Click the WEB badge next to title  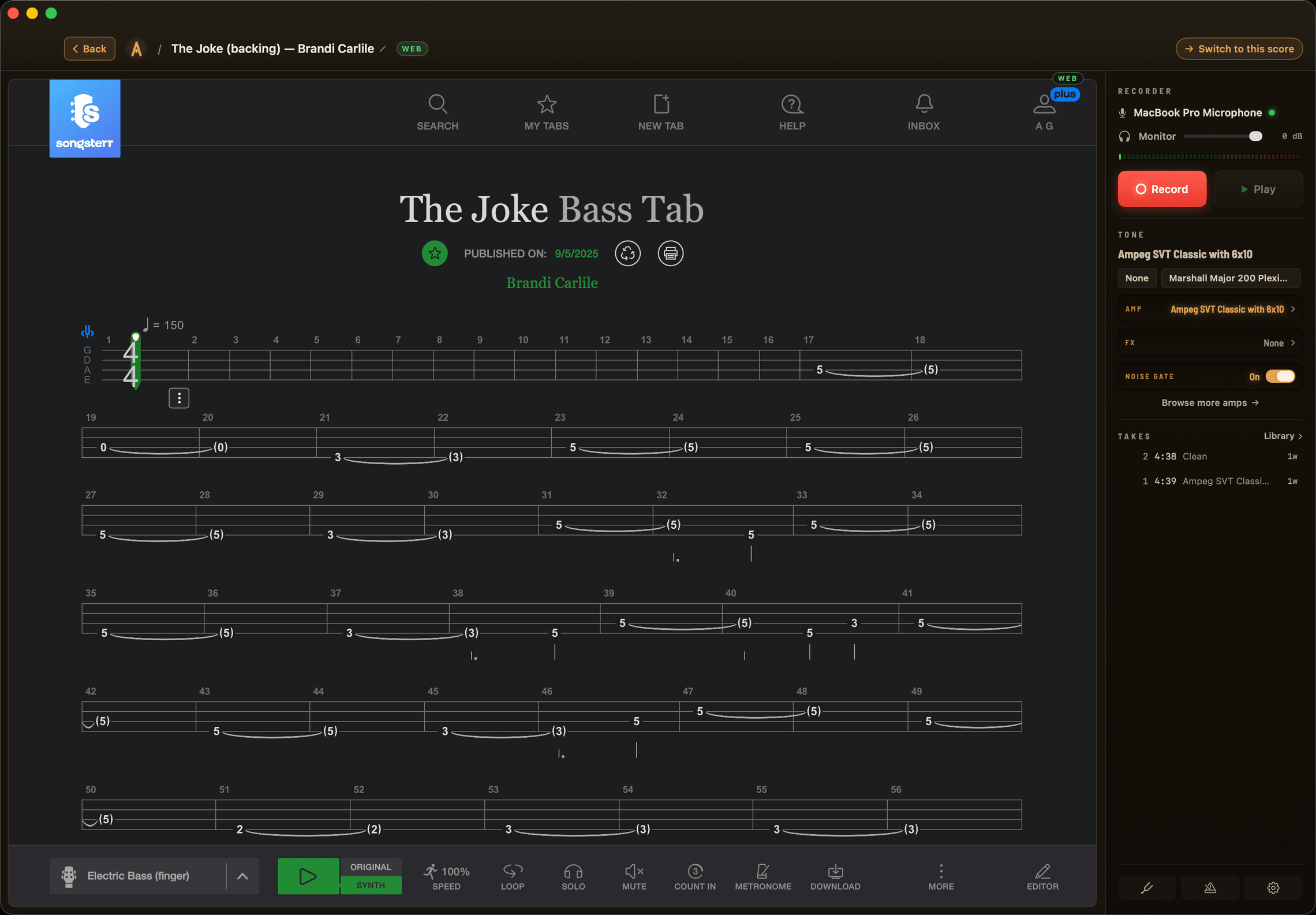pyautogui.click(x=412, y=48)
